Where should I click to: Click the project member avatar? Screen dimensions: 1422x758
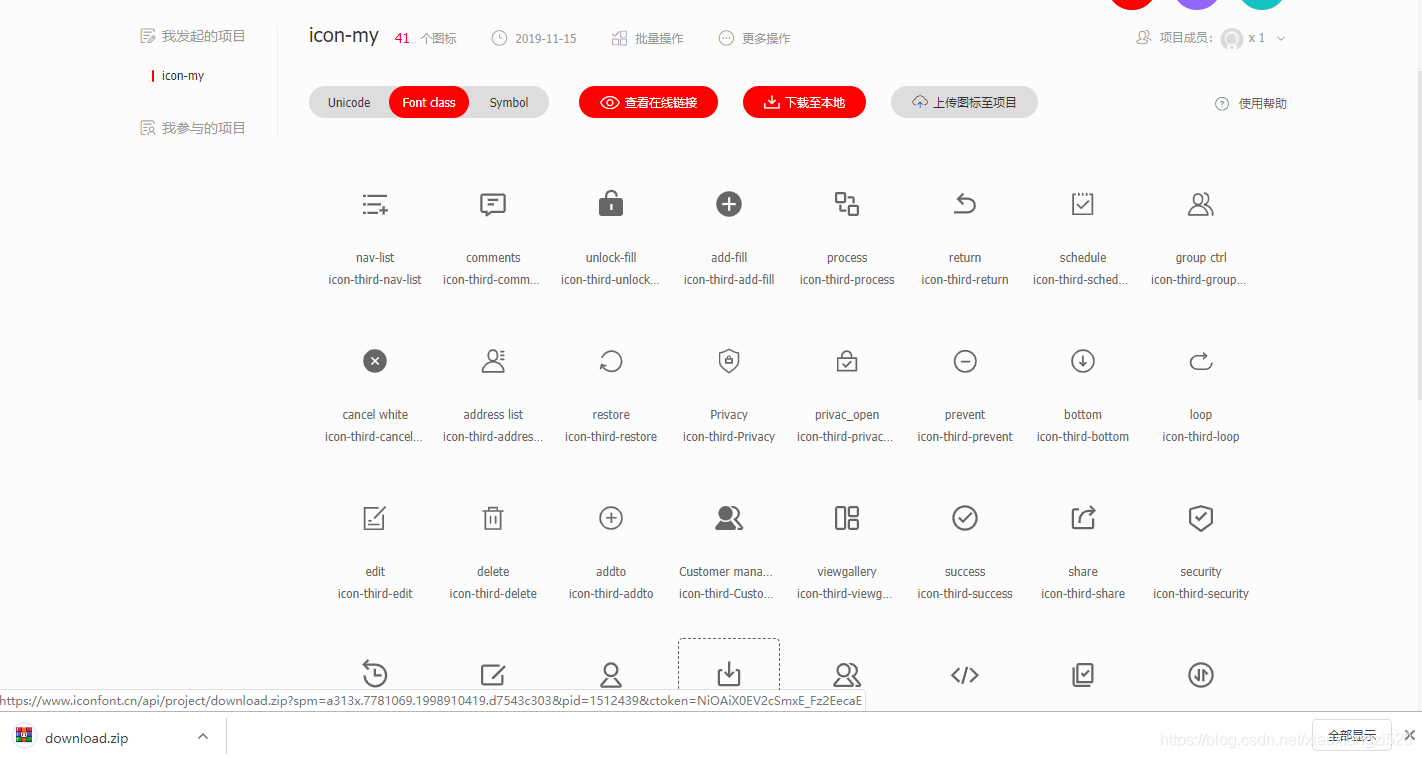click(x=1232, y=38)
